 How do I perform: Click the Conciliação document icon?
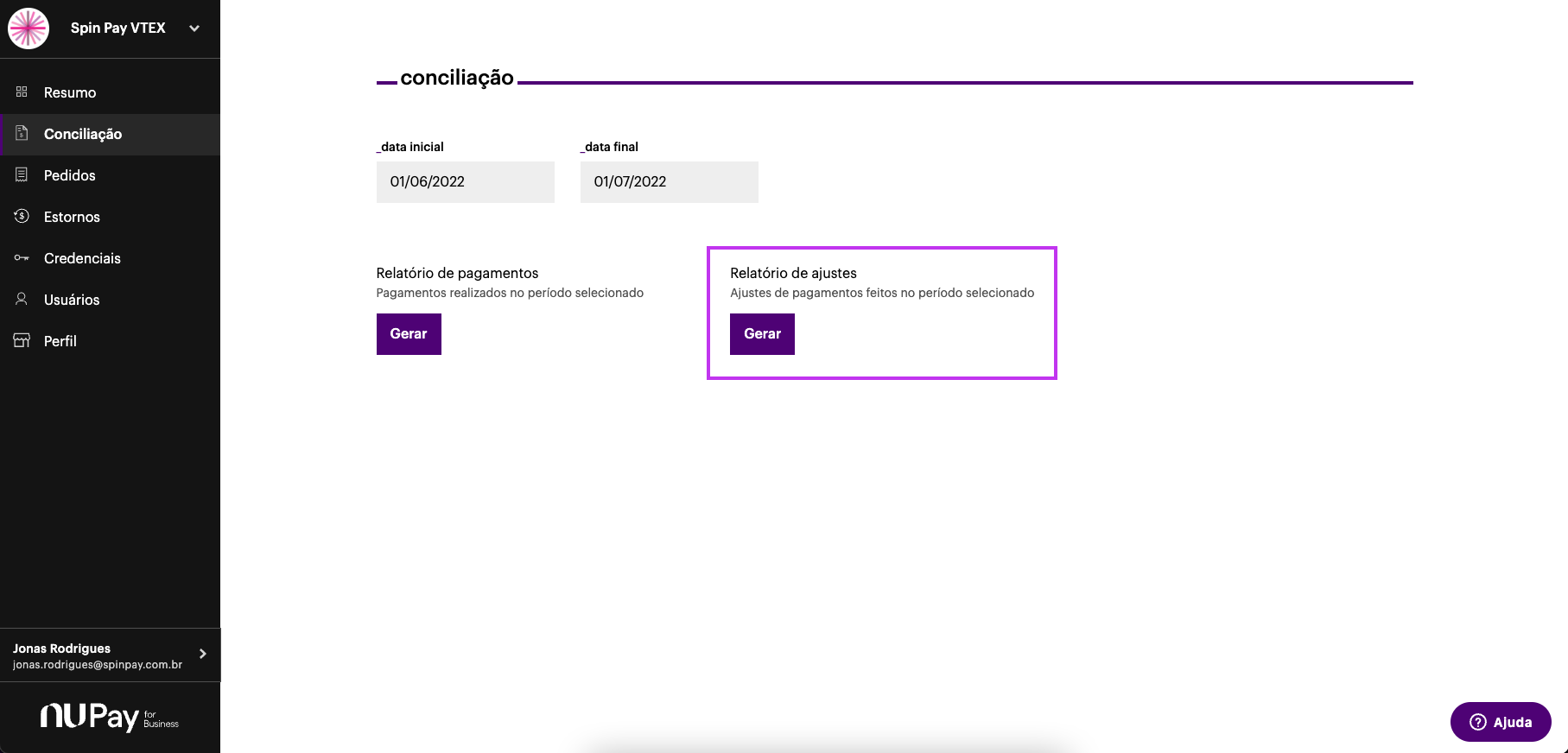(22, 133)
